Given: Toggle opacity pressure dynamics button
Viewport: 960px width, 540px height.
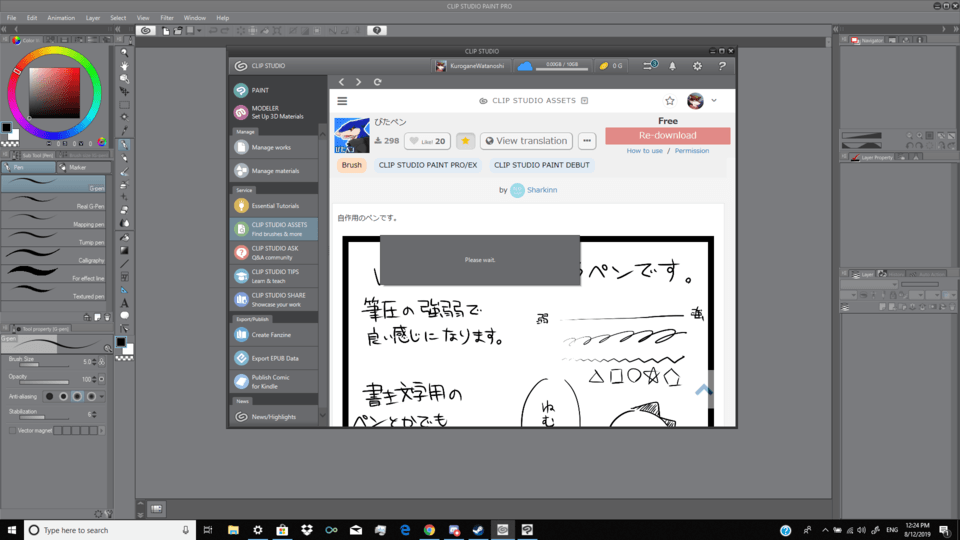Looking at the screenshot, I should [102, 380].
